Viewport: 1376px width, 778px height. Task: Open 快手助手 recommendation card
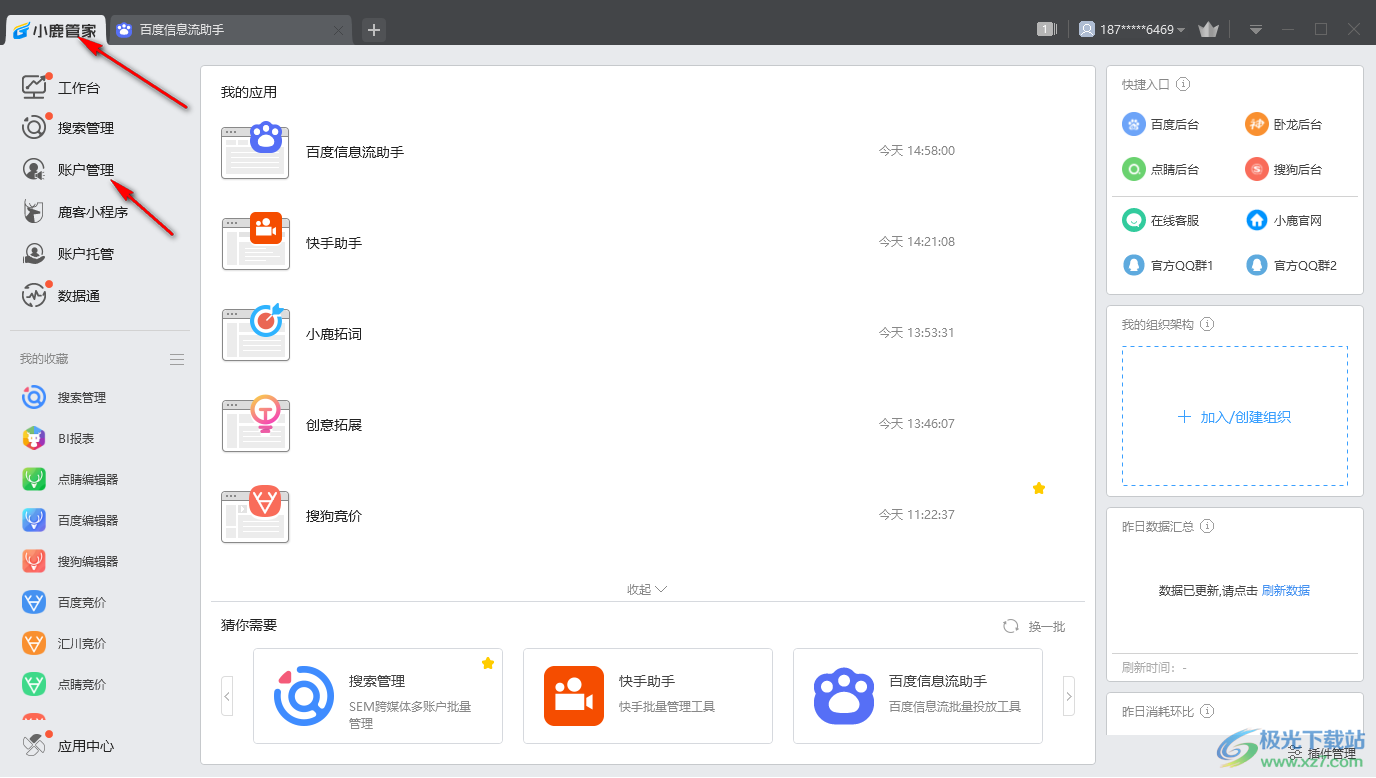pos(648,696)
